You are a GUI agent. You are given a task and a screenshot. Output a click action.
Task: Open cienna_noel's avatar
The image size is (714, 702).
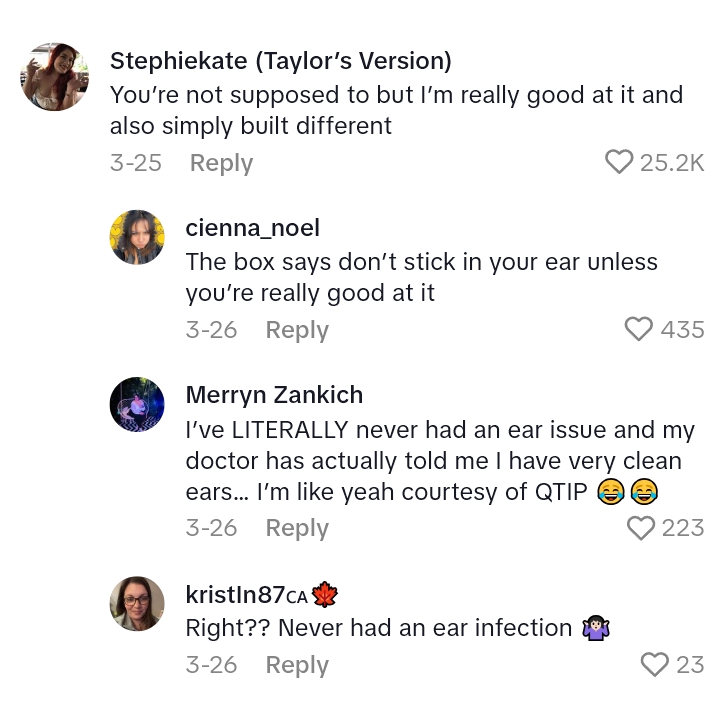pyautogui.click(x=136, y=238)
